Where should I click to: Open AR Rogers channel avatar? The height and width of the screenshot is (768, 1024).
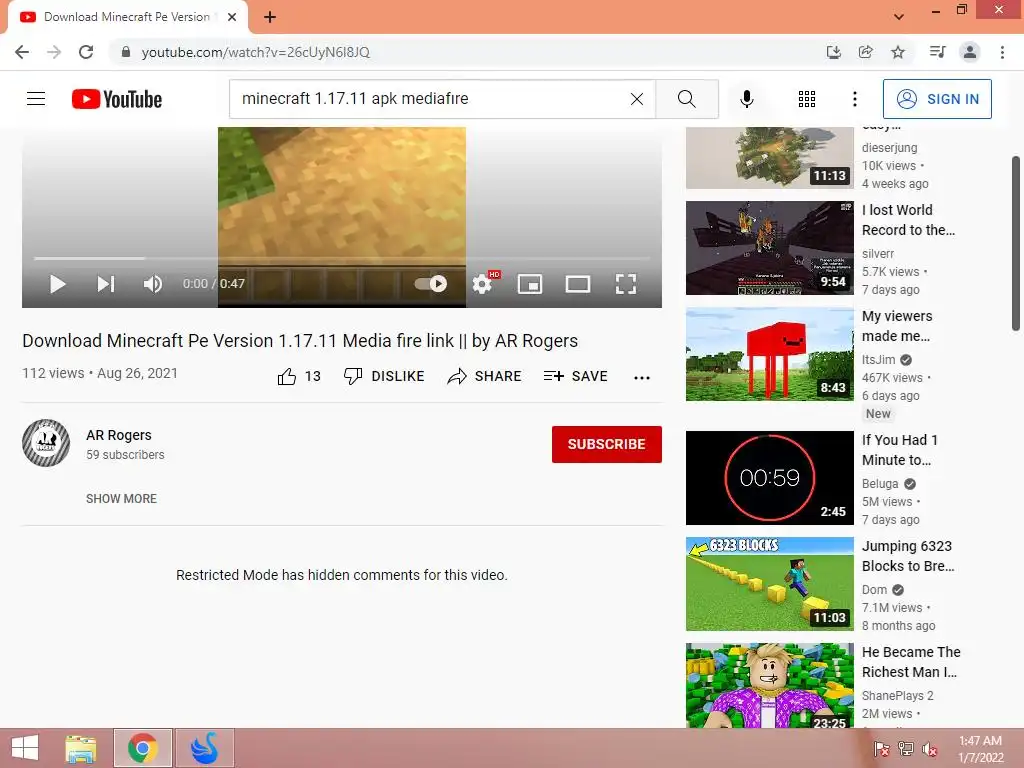(46, 443)
